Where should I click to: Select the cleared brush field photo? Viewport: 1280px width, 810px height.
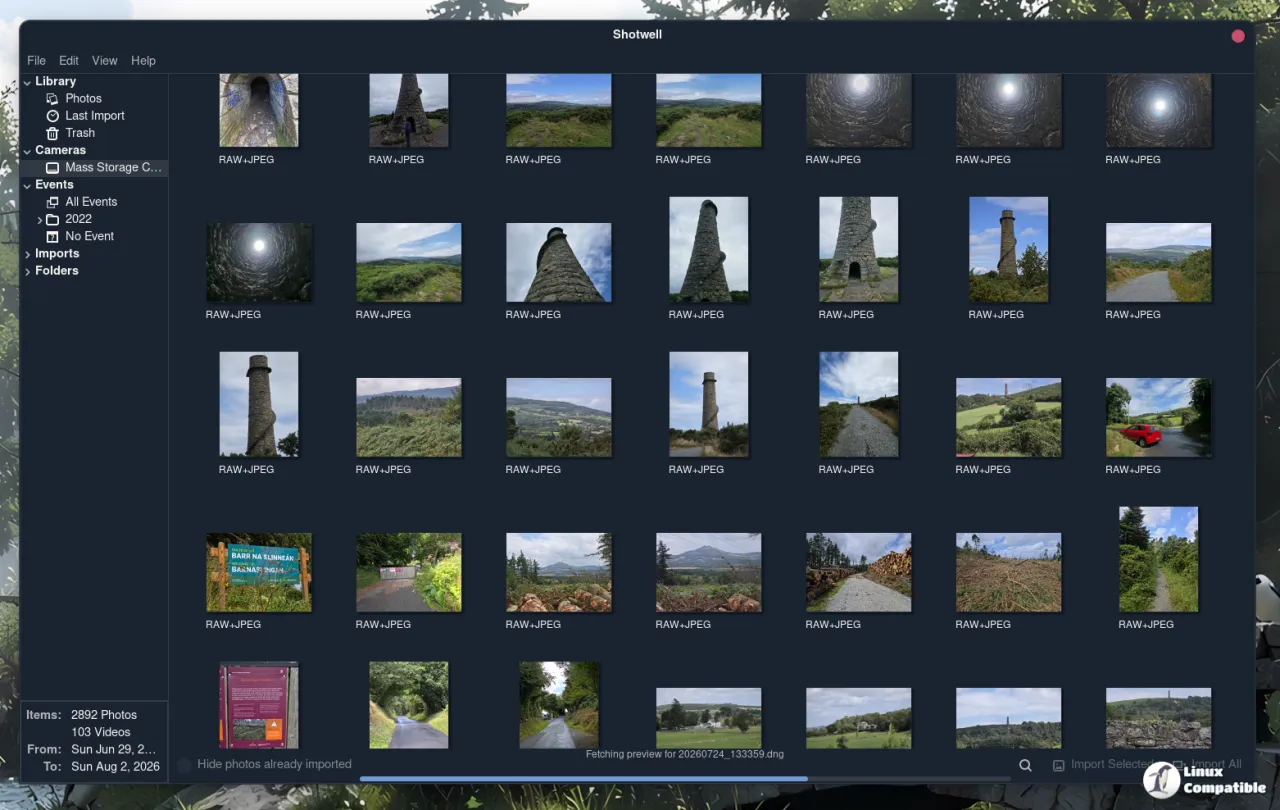coord(1008,572)
